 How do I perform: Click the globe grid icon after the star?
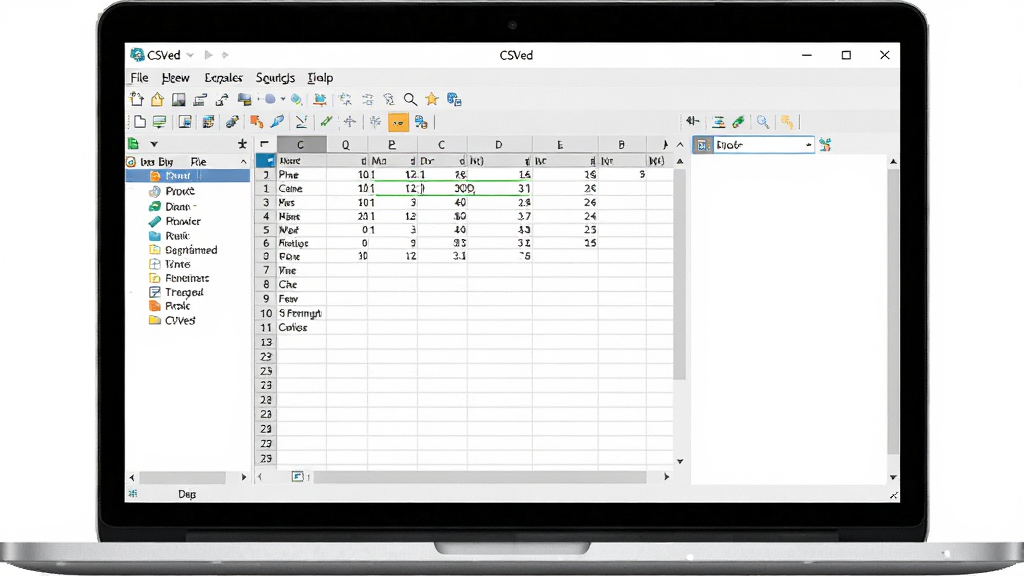[454, 99]
